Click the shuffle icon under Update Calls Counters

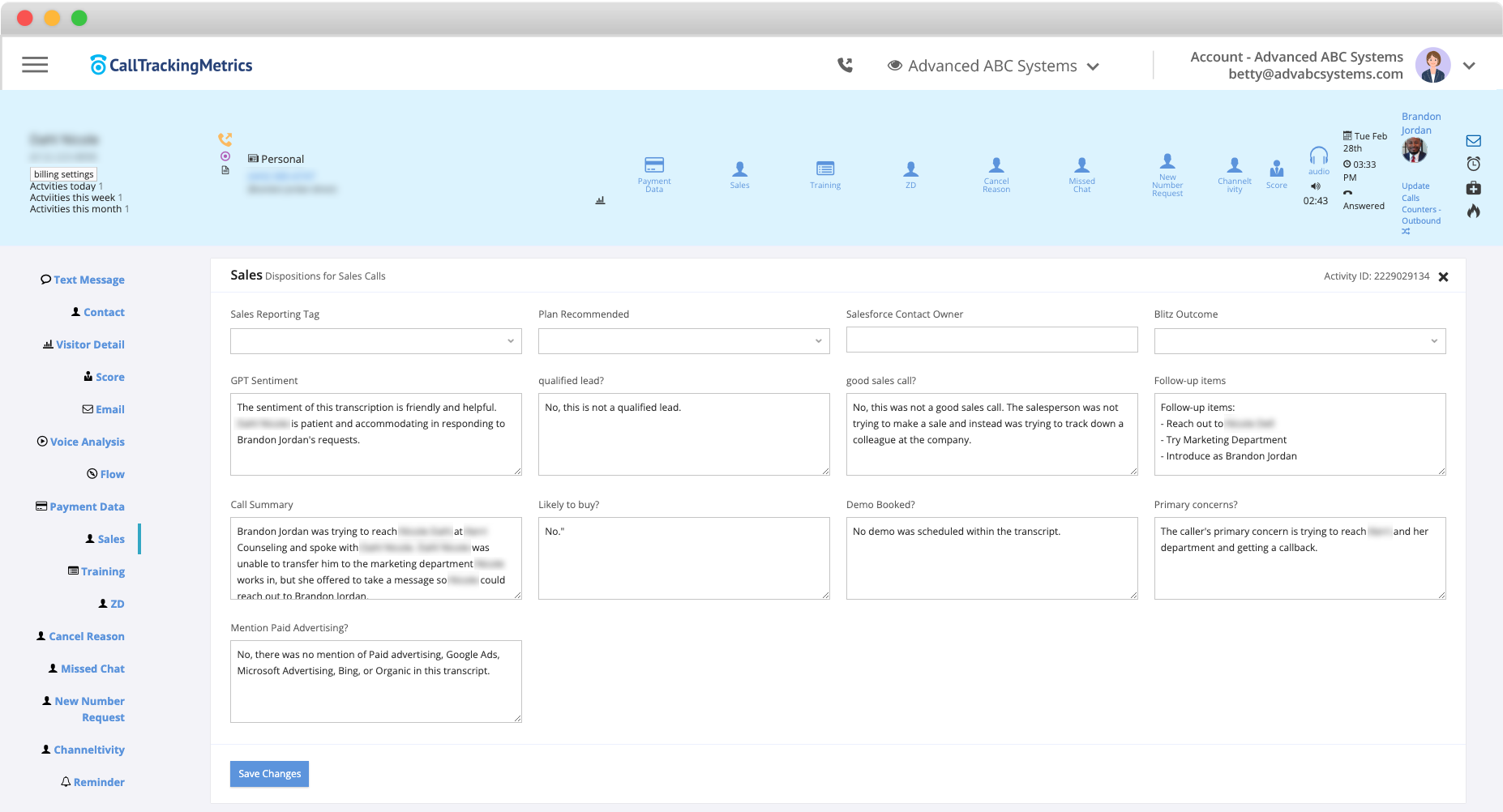[x=1407, y=231]
